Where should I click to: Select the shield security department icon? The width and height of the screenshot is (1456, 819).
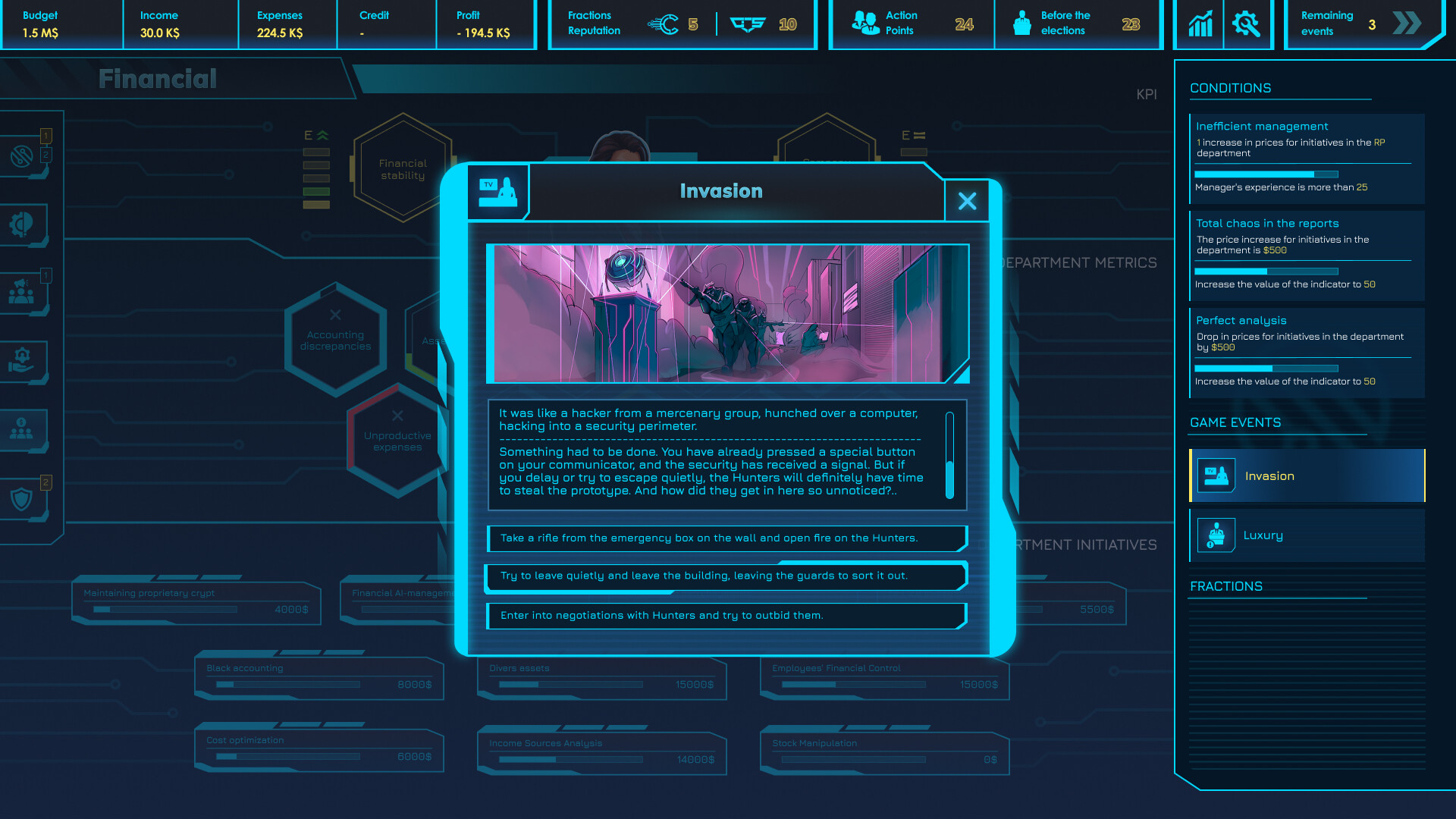[x=22, y=499]
